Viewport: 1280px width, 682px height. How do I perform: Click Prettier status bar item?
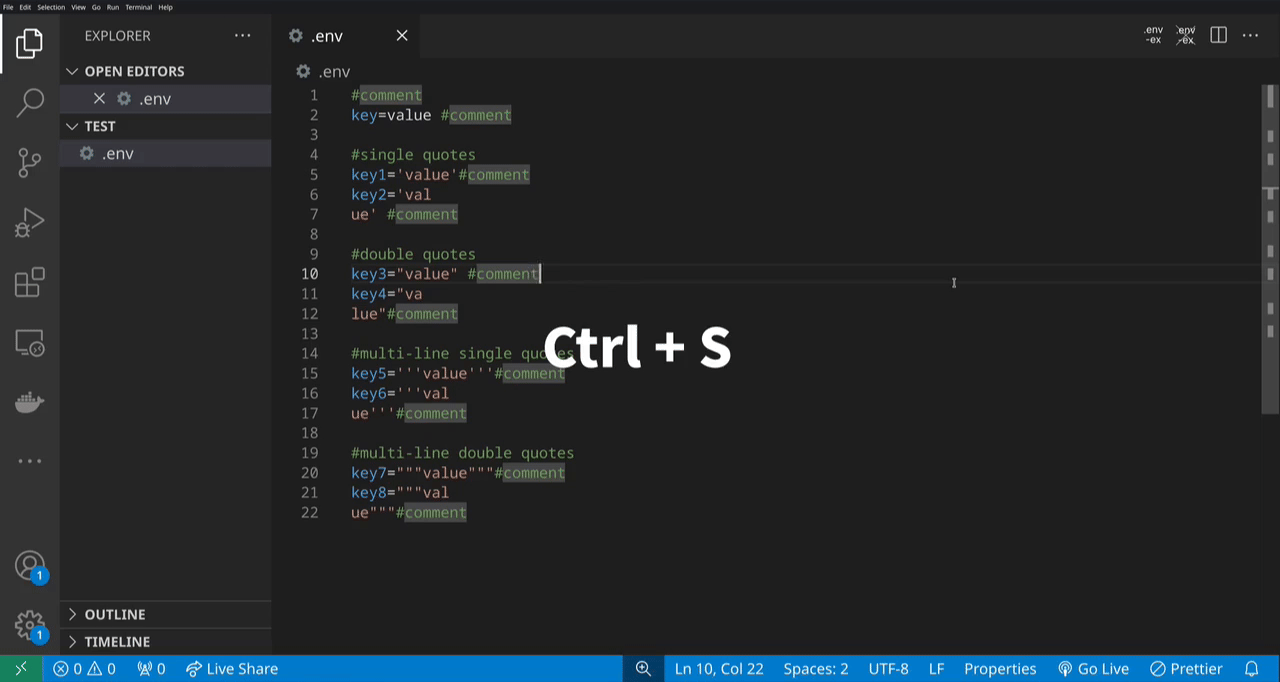(1186, 669)
